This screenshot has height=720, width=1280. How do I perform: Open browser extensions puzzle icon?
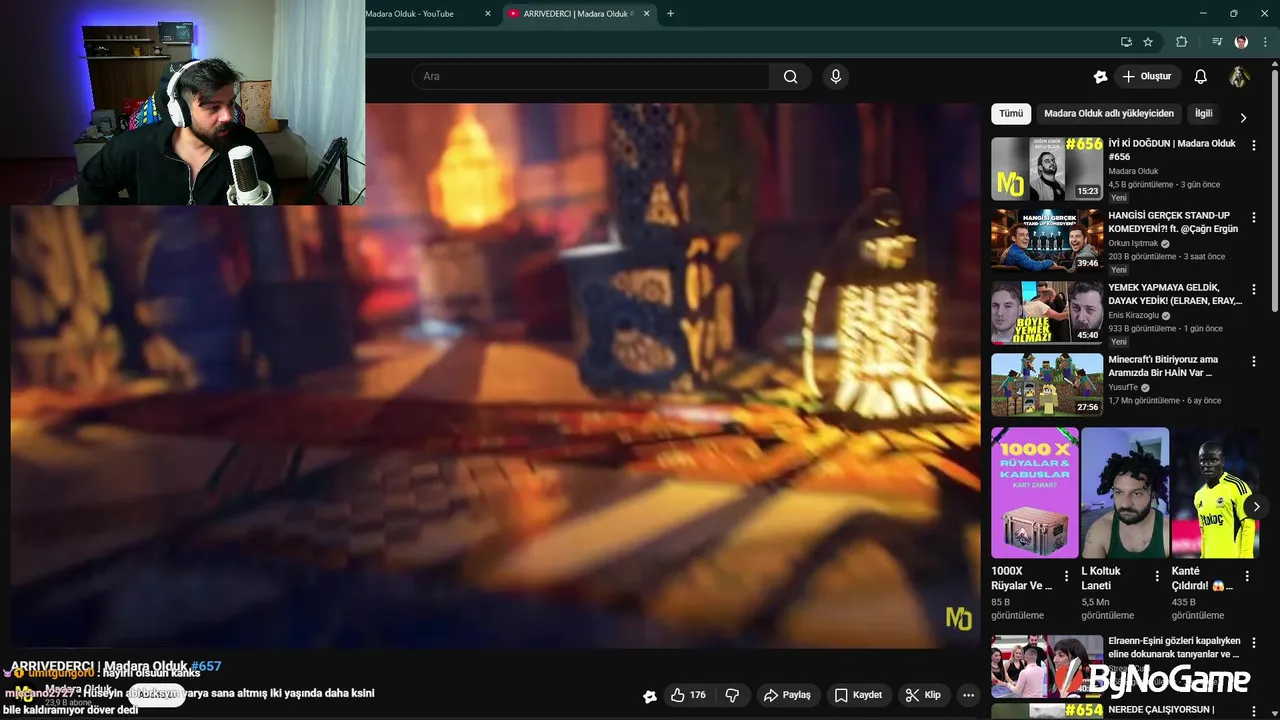tap(1181, 42)
